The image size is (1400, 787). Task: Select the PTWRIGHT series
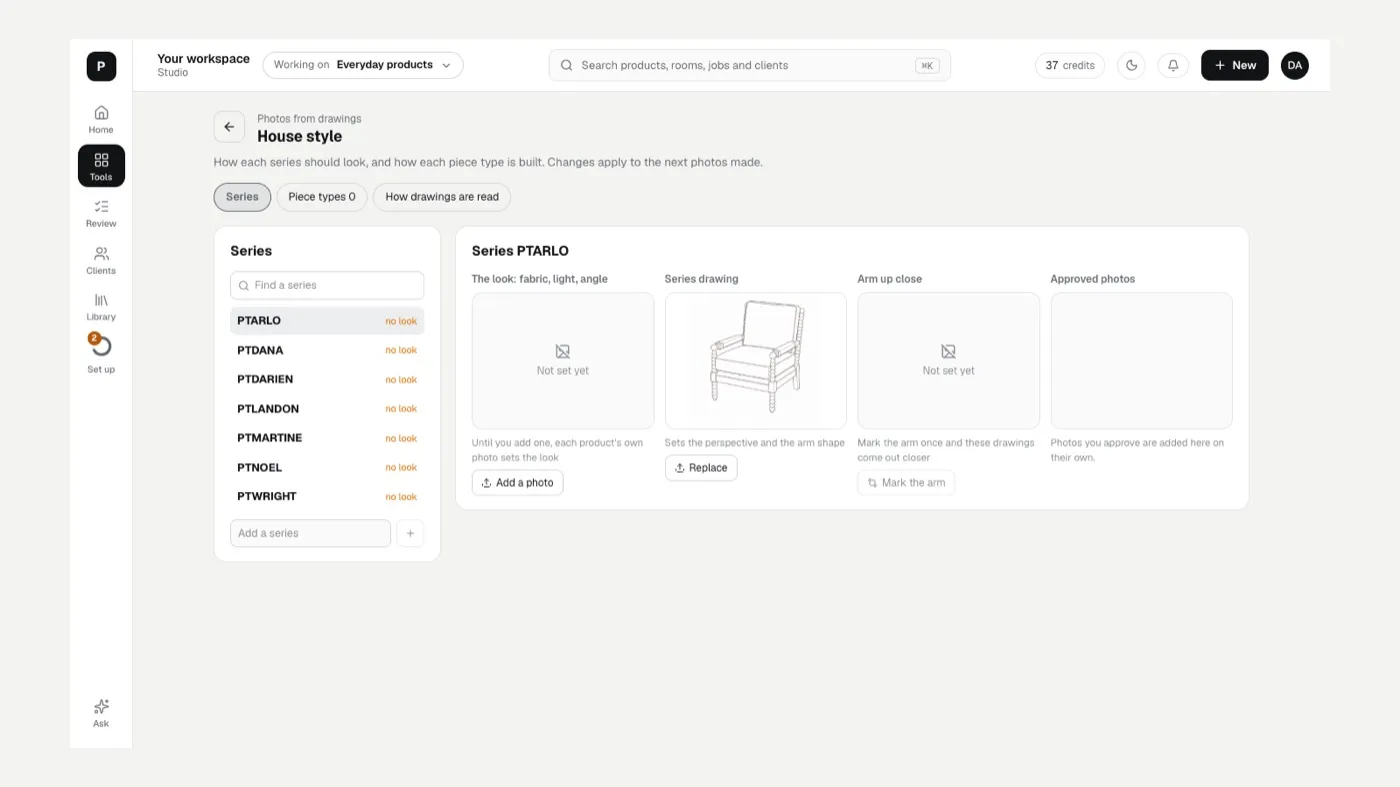327,496
